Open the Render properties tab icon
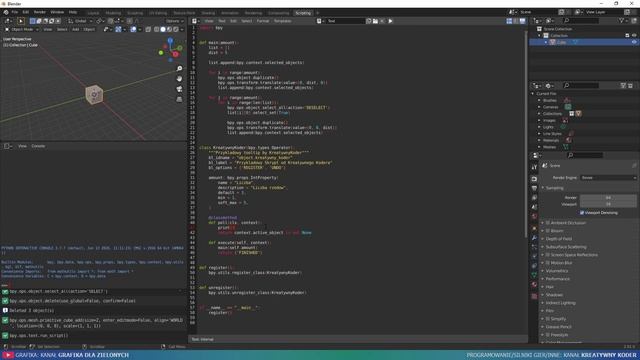 (534, 179)
